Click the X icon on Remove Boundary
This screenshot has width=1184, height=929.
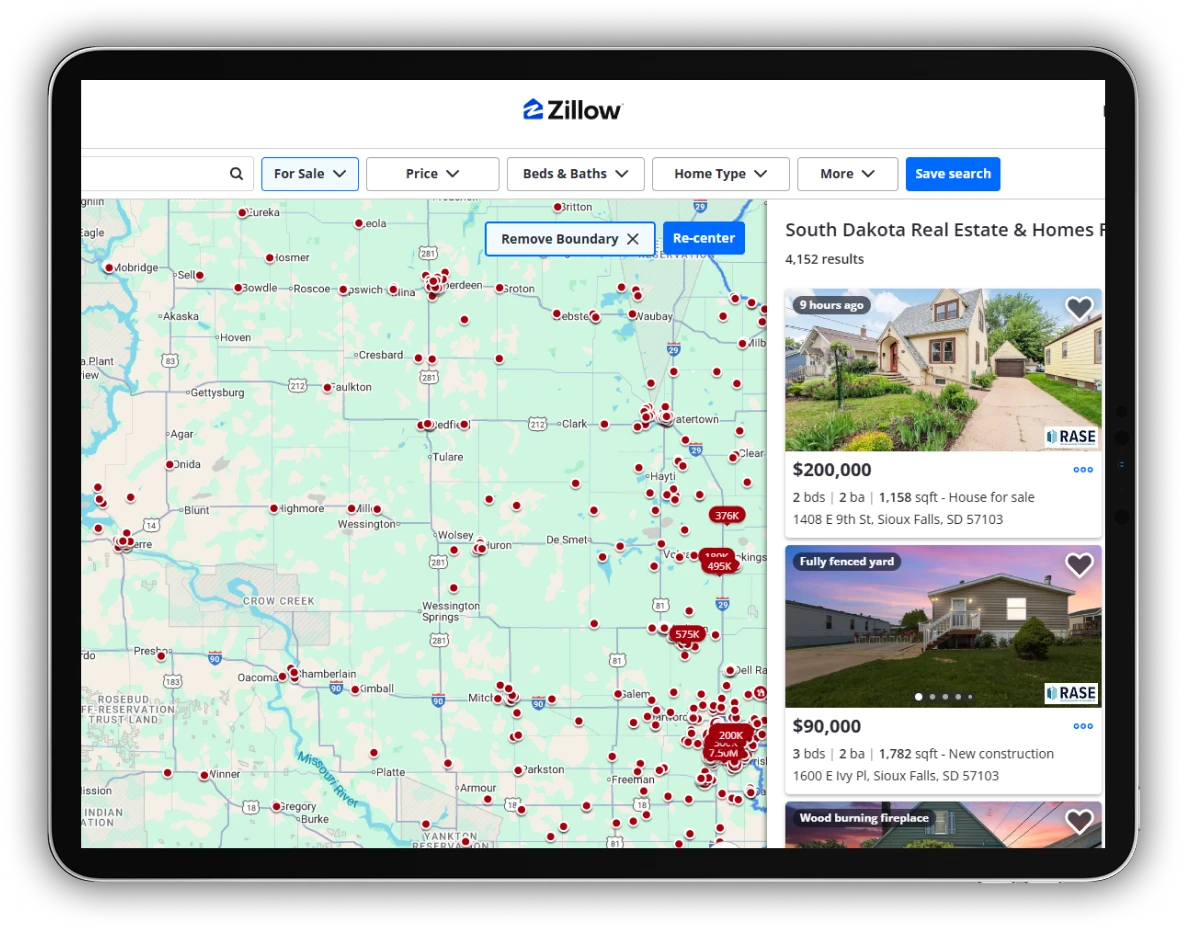point(633,239)
